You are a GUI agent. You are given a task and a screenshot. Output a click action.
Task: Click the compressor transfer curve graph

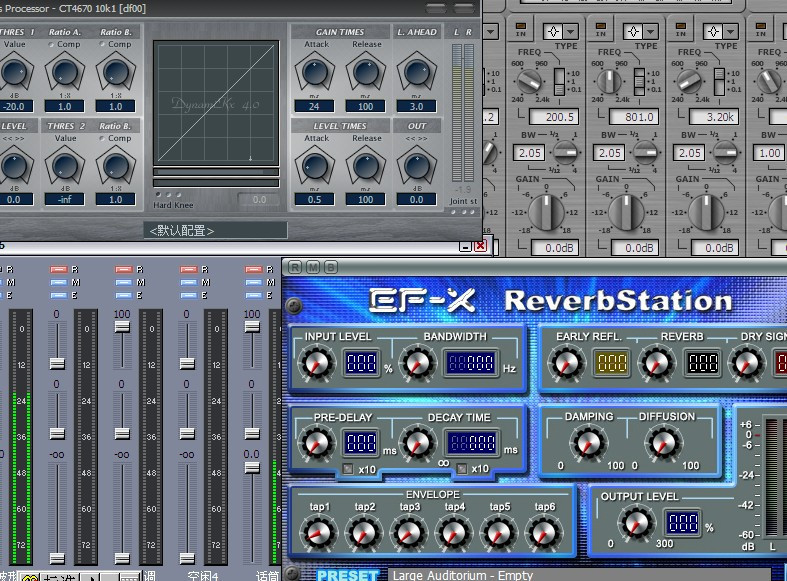pyautogui.click(x=216, y=103)
